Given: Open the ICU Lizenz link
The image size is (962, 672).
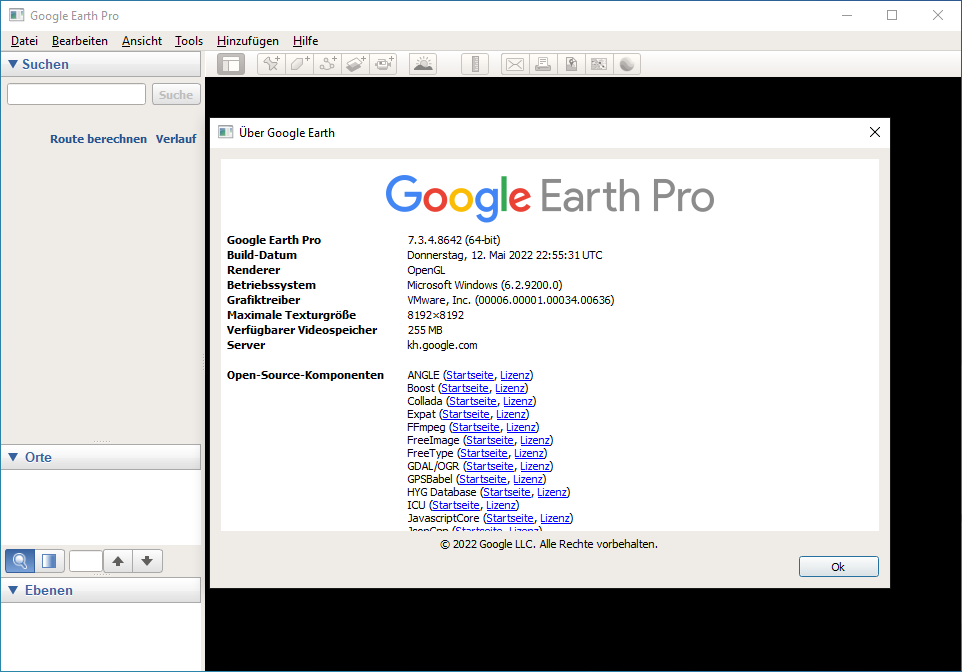Looking at the screenshot, I should point(501,505).
